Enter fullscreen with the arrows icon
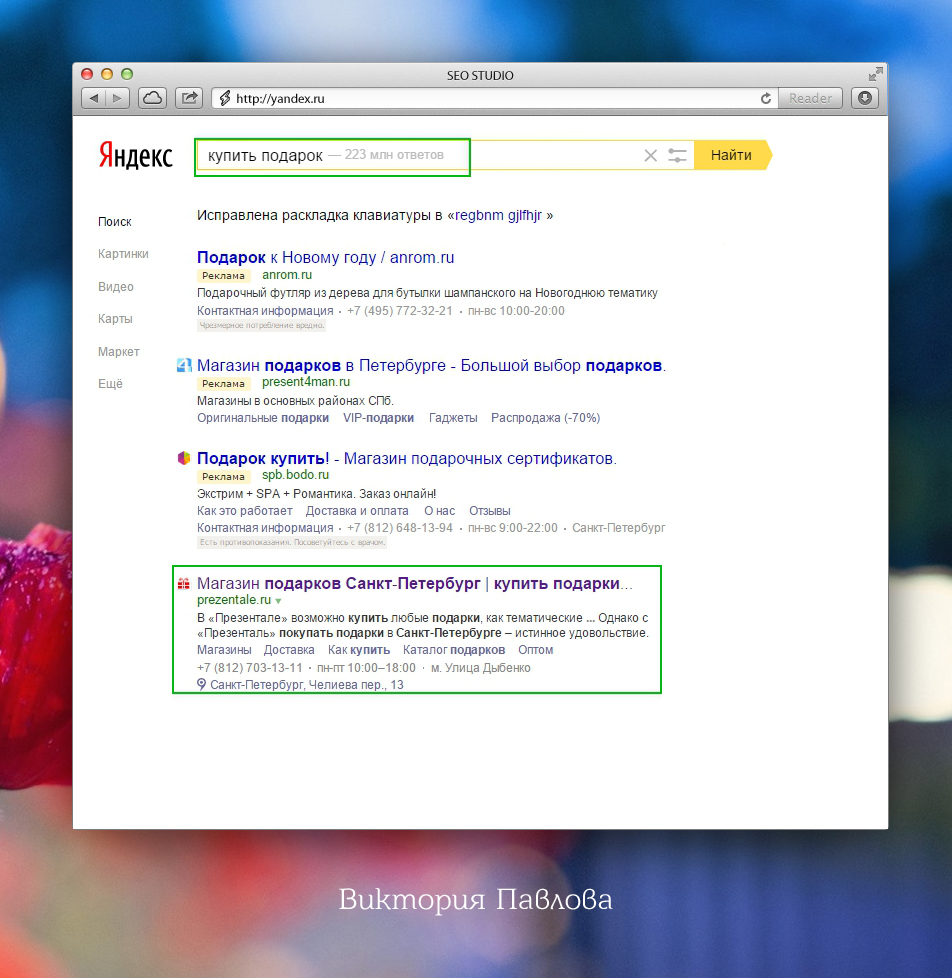Image resolution: width=952 pixels, height=978 pixels. [875, 74]
